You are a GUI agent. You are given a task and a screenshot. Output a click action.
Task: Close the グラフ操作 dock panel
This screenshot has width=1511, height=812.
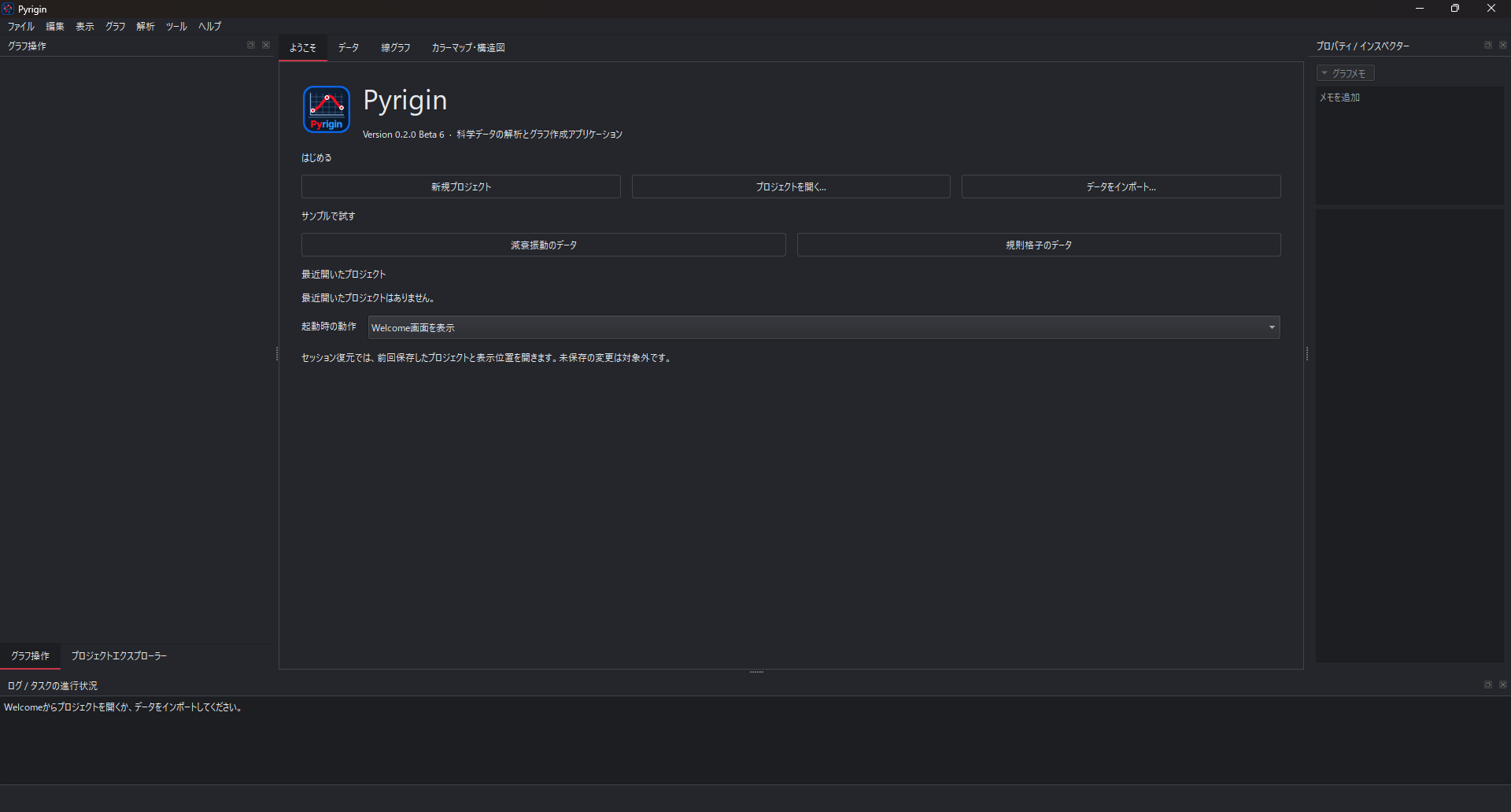click(x=266, y=46)
